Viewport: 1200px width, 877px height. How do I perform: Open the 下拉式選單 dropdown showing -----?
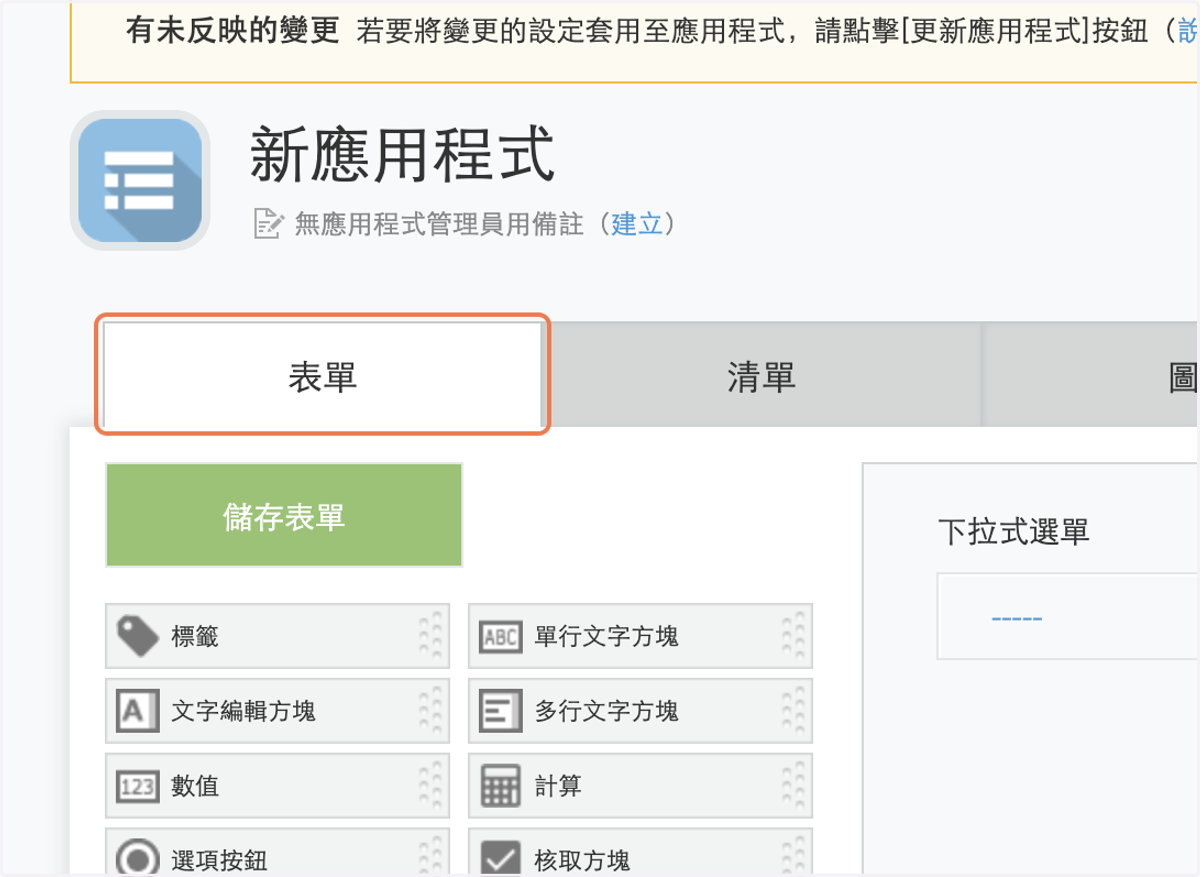click(x=1067, y=617)
